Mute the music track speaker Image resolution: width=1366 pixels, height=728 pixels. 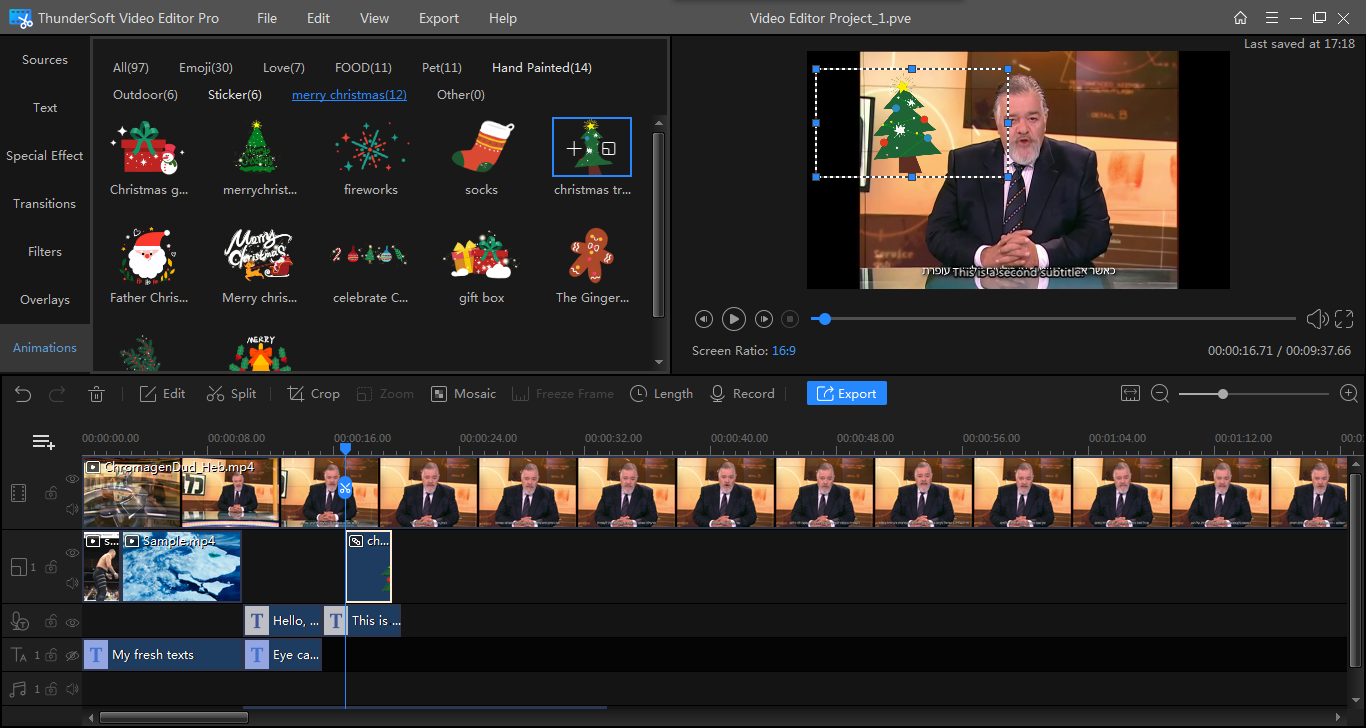72,689
